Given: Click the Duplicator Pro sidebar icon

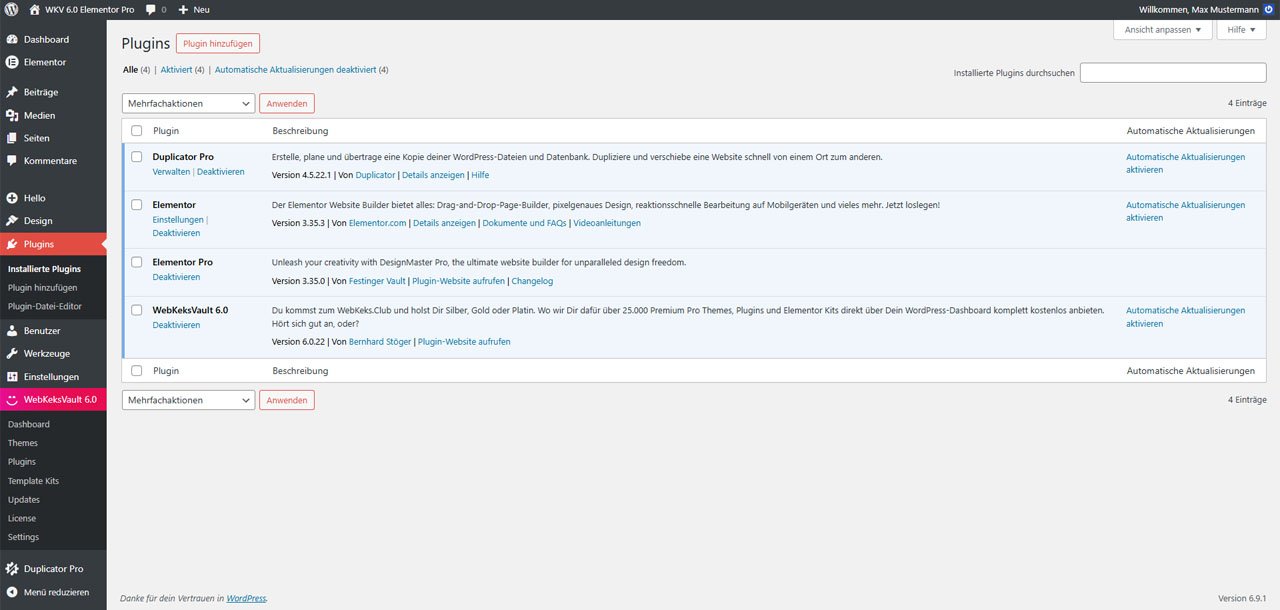Looking at the screenshot, I should (12, 569).
